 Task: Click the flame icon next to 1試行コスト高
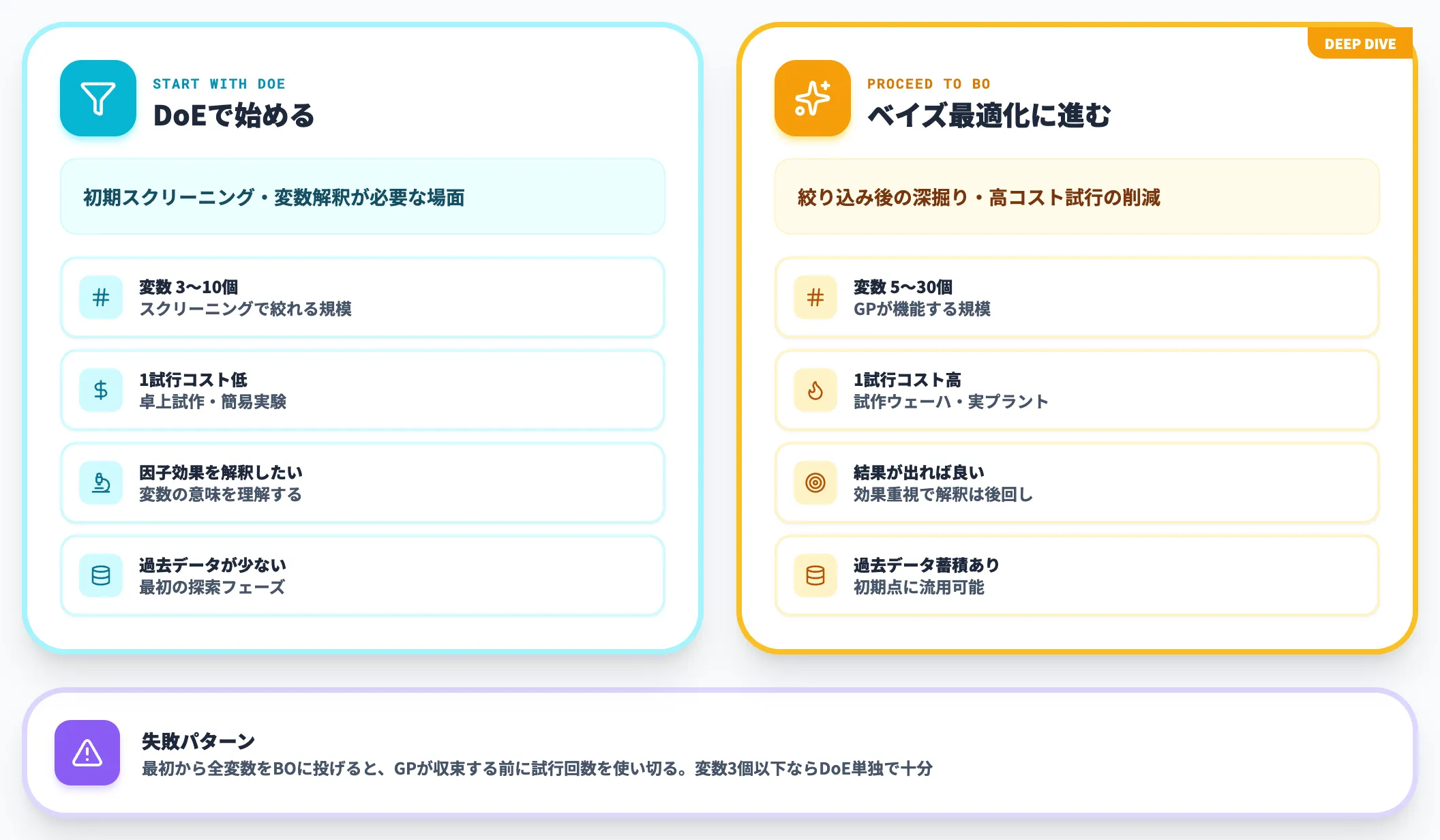click(x=815, y=390)
